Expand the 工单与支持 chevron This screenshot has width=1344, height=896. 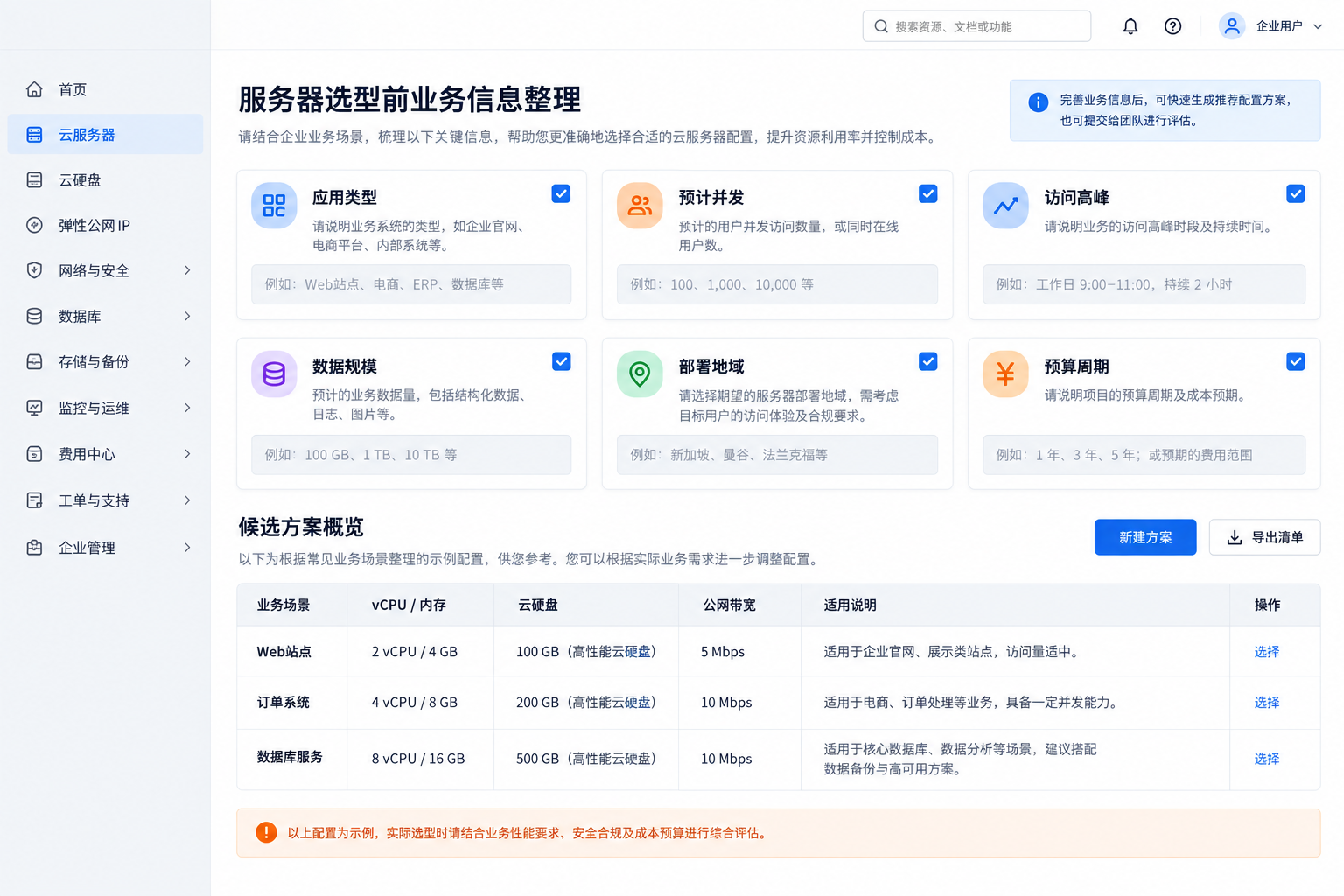pos(187,500)
